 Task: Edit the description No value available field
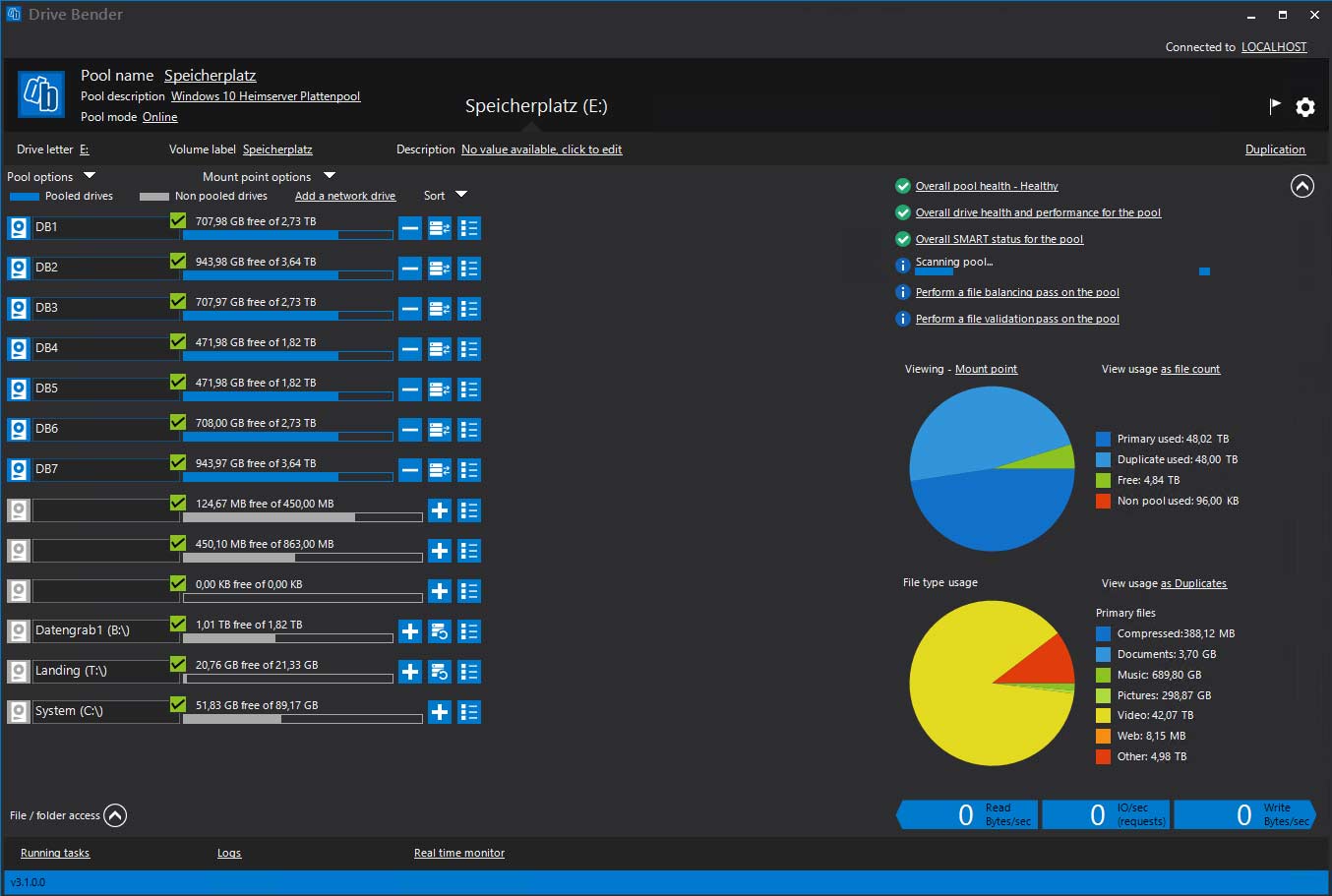(x=541, y=149)
